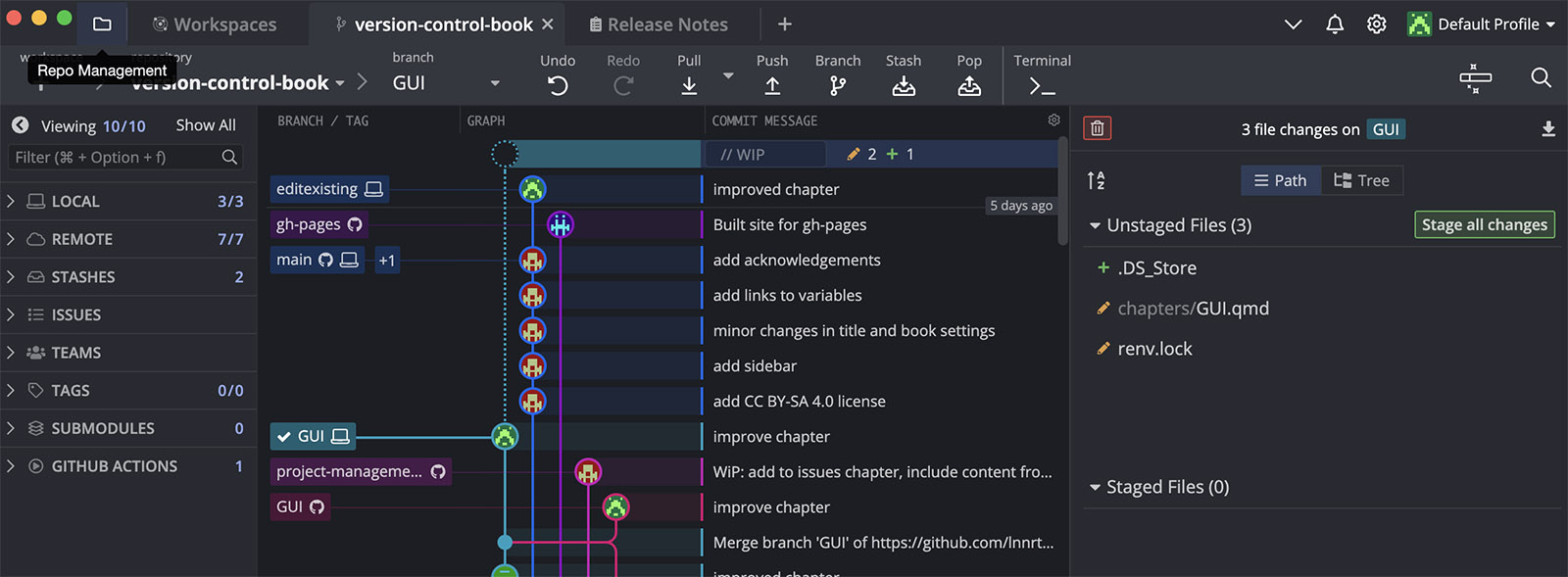1568x577 pixels.
Task: Open the Terminal icon
Action: tap(1043, 86)
